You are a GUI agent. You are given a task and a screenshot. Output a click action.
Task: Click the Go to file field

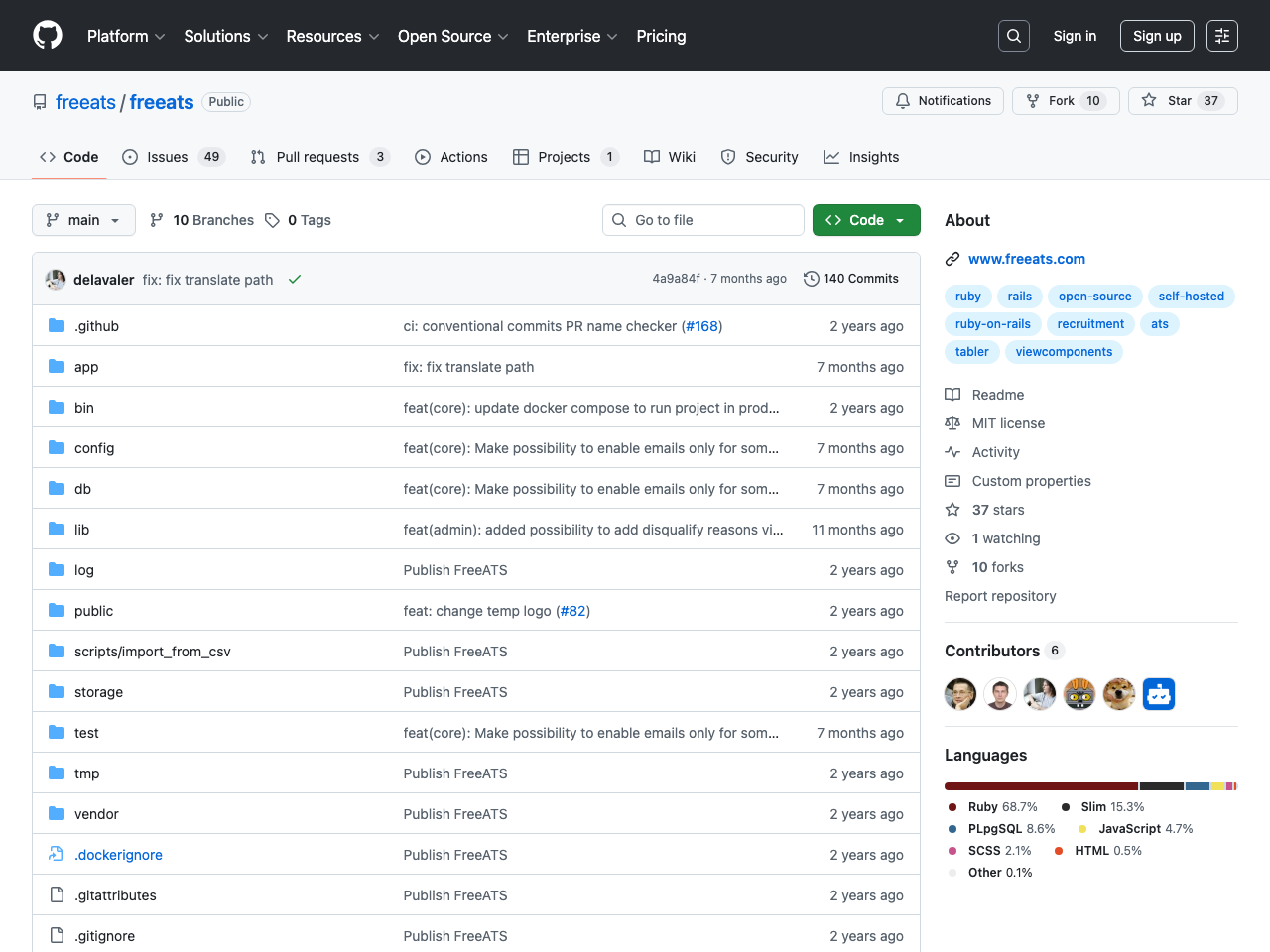[x=702, y=220]
